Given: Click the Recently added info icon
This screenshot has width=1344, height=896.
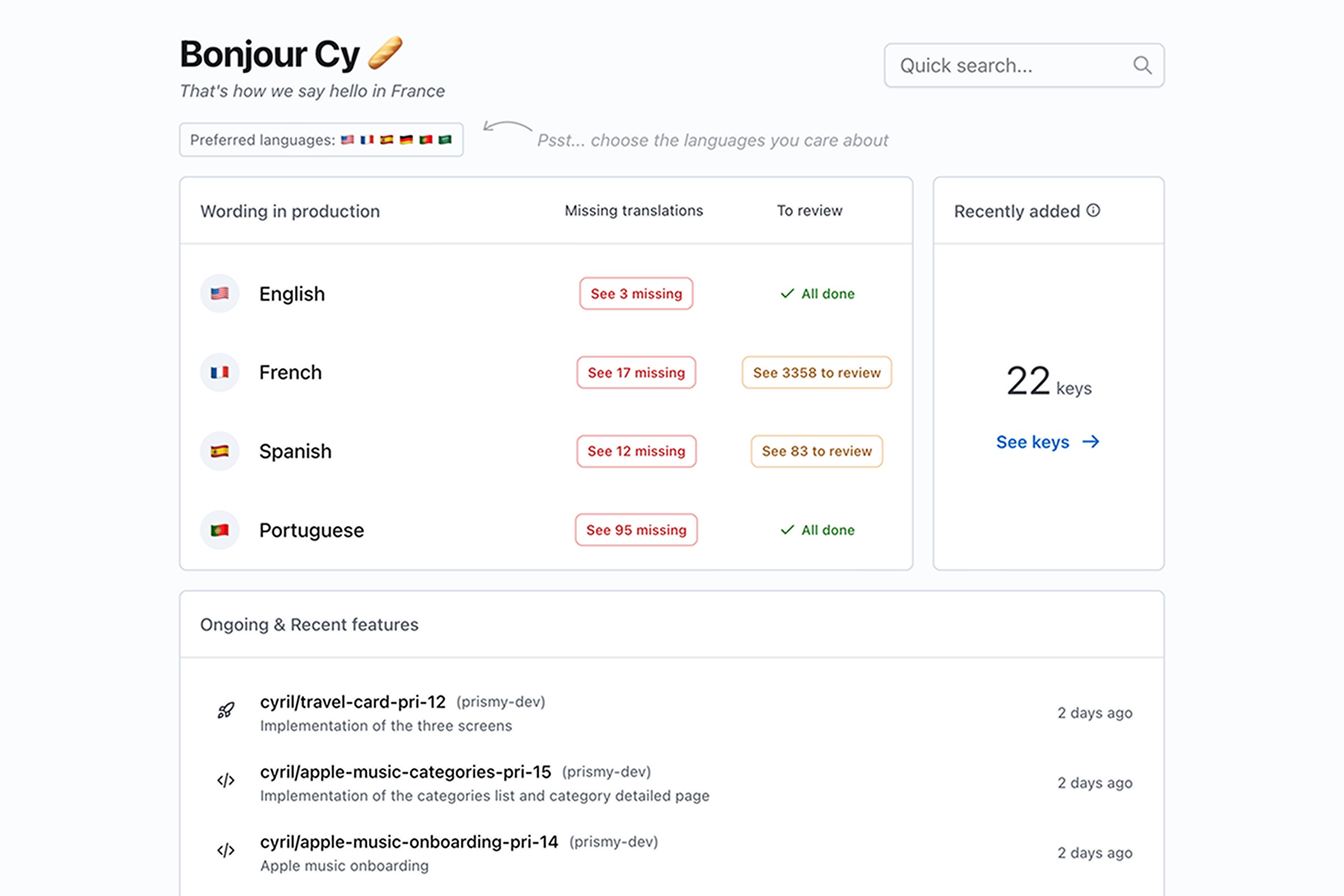Looking at the screenshot, I should [x=1093, y=211].
